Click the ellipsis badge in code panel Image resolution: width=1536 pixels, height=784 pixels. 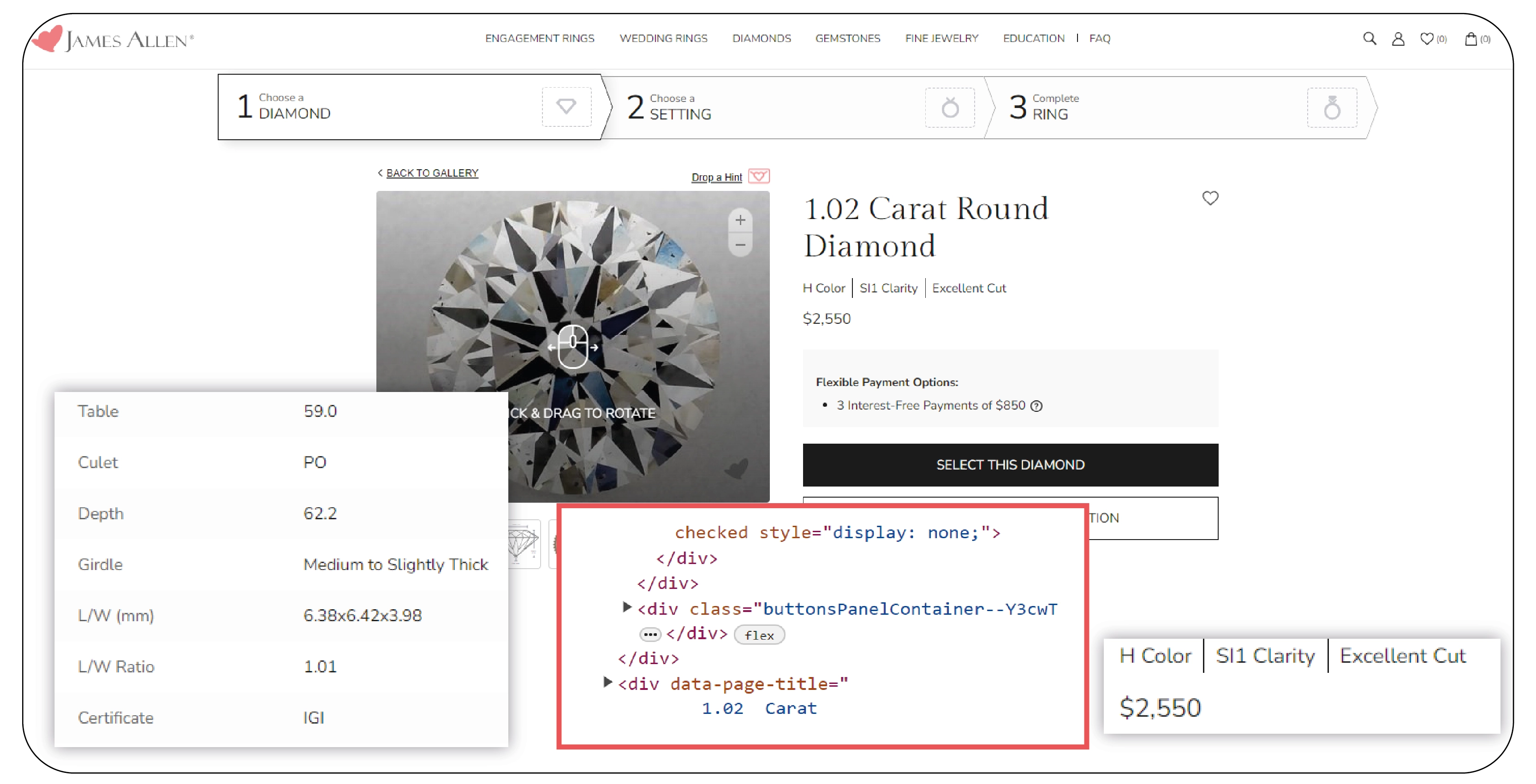(x=650, y=635)
